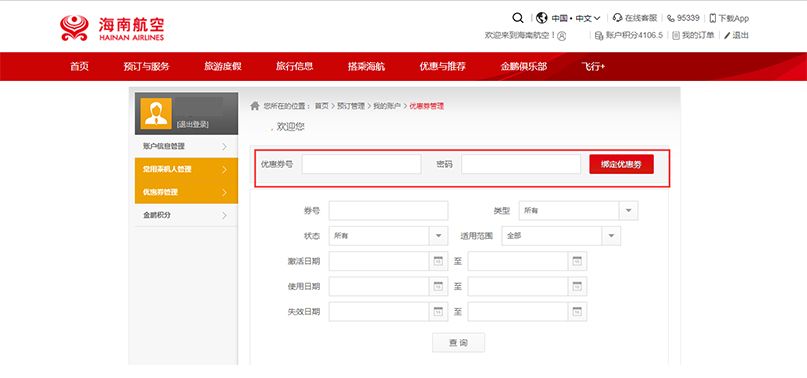This screenshot has width=807, height=378.
Task: Click the globe language icon
Action: (541, 18)
